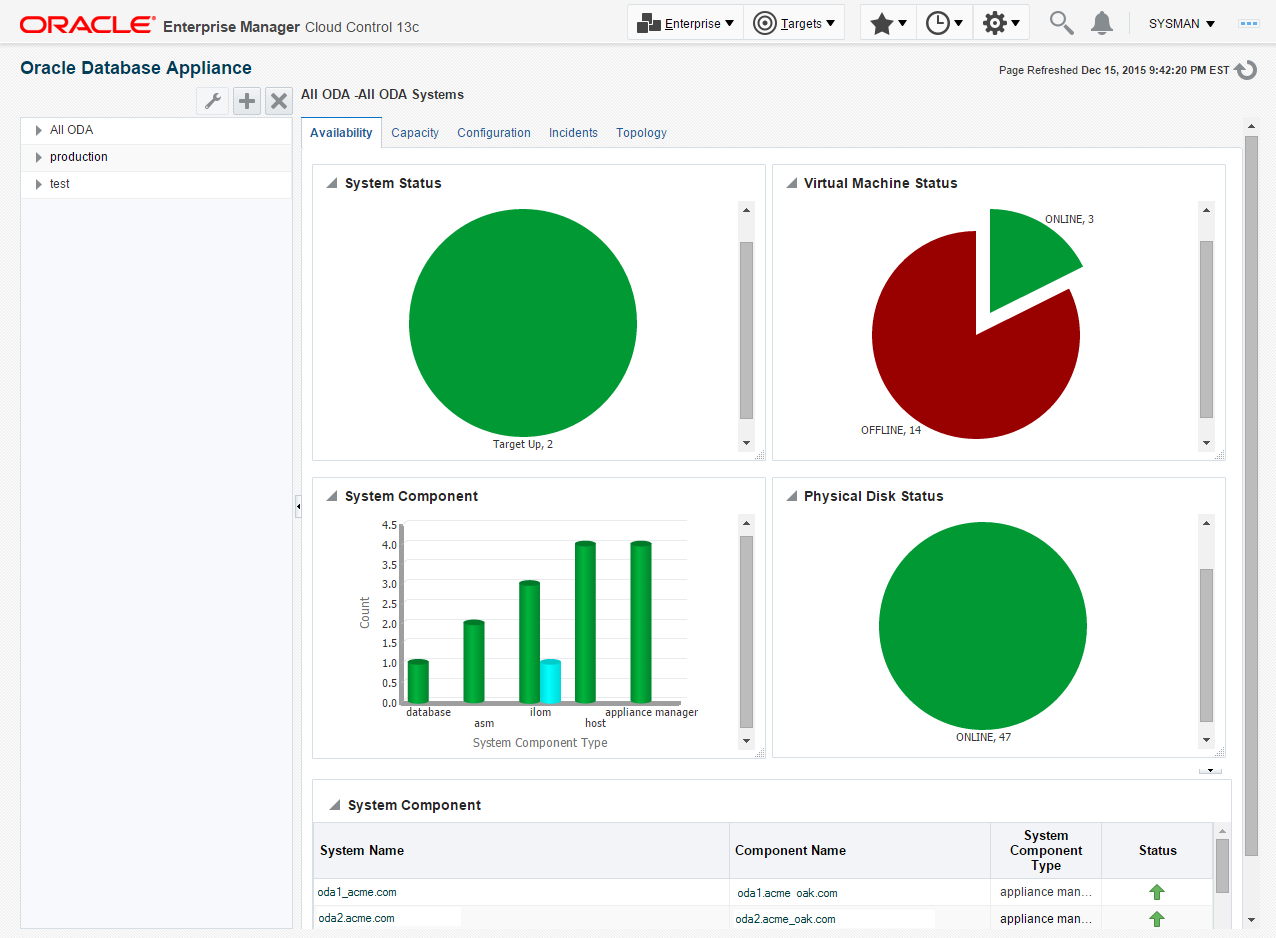
Task: Collapse the System Status panel
Action: click(x=331, y=183)
